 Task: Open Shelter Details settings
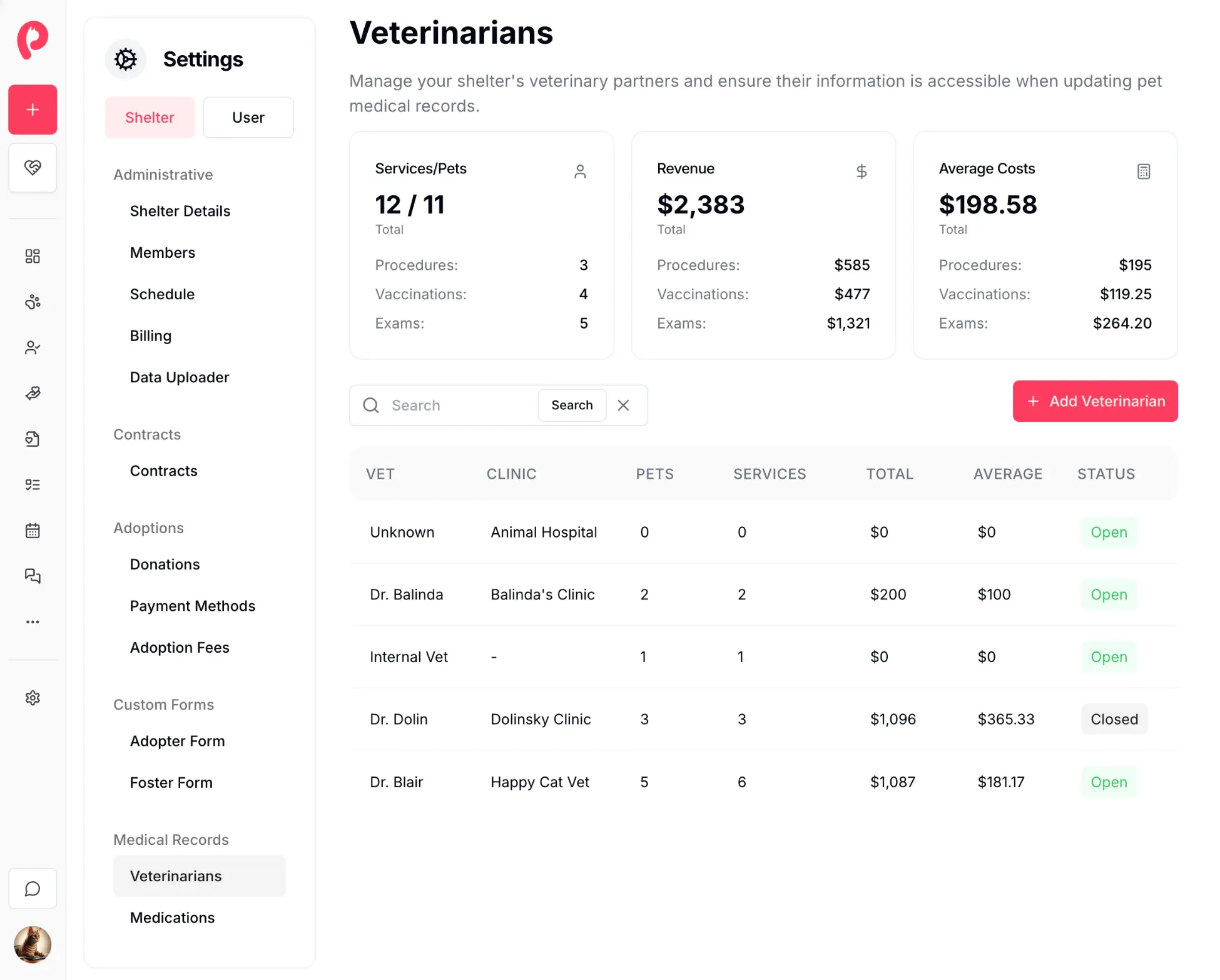click(x=180, y=211)
